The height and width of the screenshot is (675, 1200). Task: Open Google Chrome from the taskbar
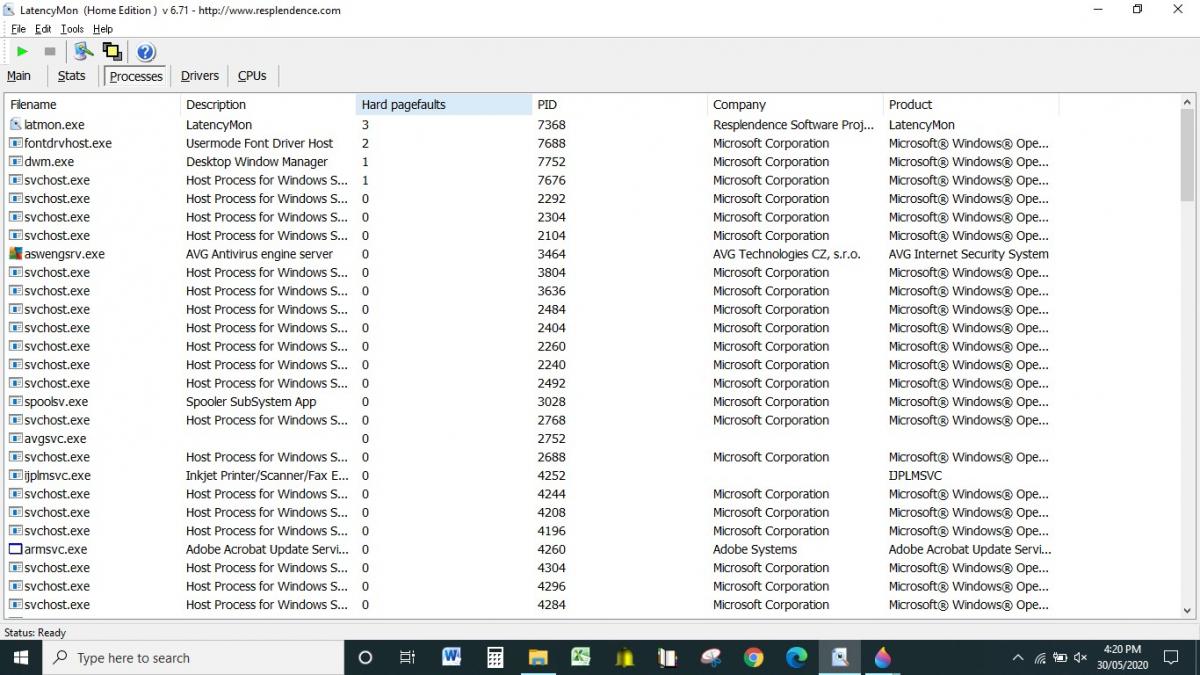(x=754, y=657)
